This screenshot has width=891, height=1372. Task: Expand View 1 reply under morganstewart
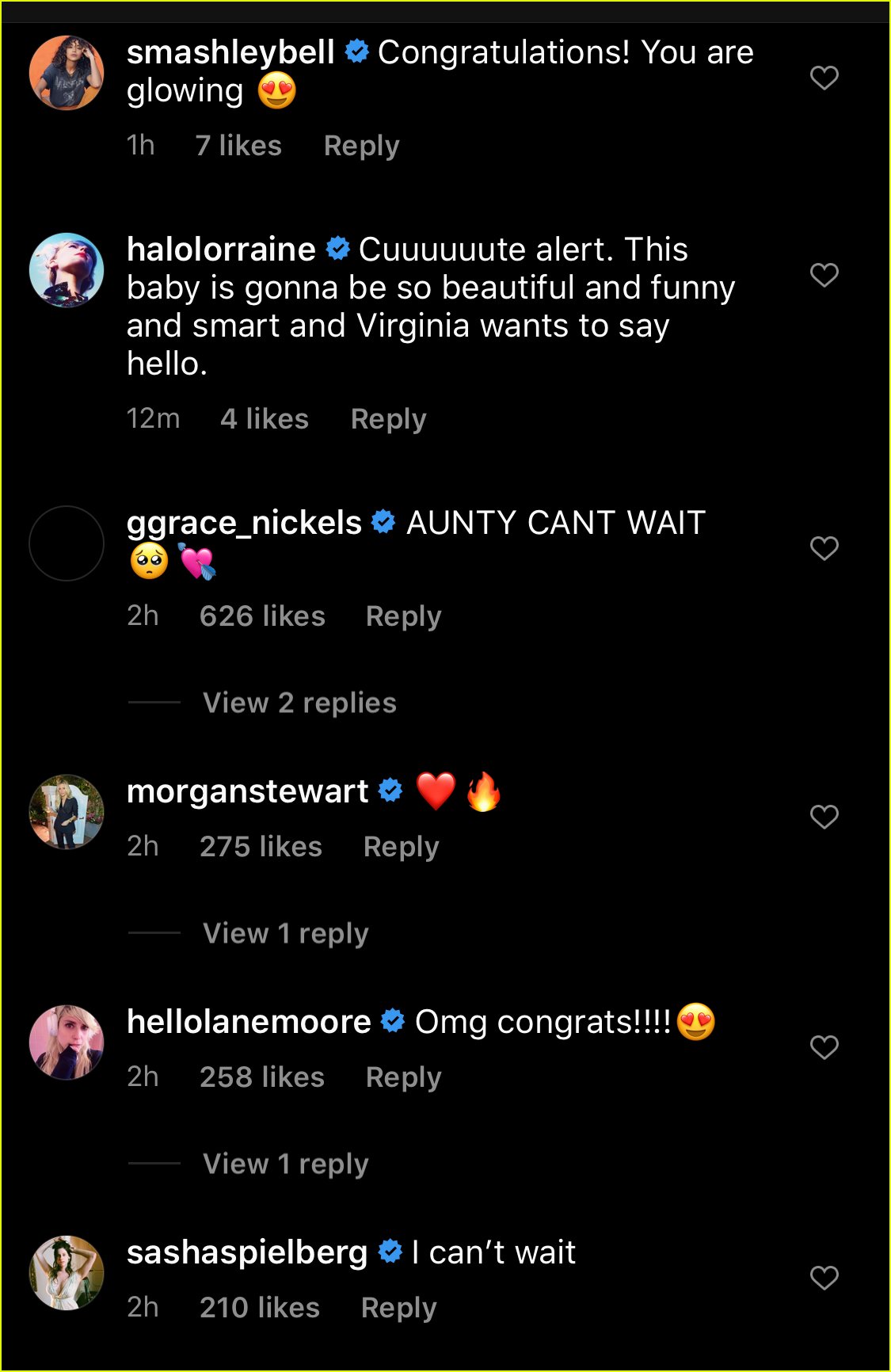point(286,933)
